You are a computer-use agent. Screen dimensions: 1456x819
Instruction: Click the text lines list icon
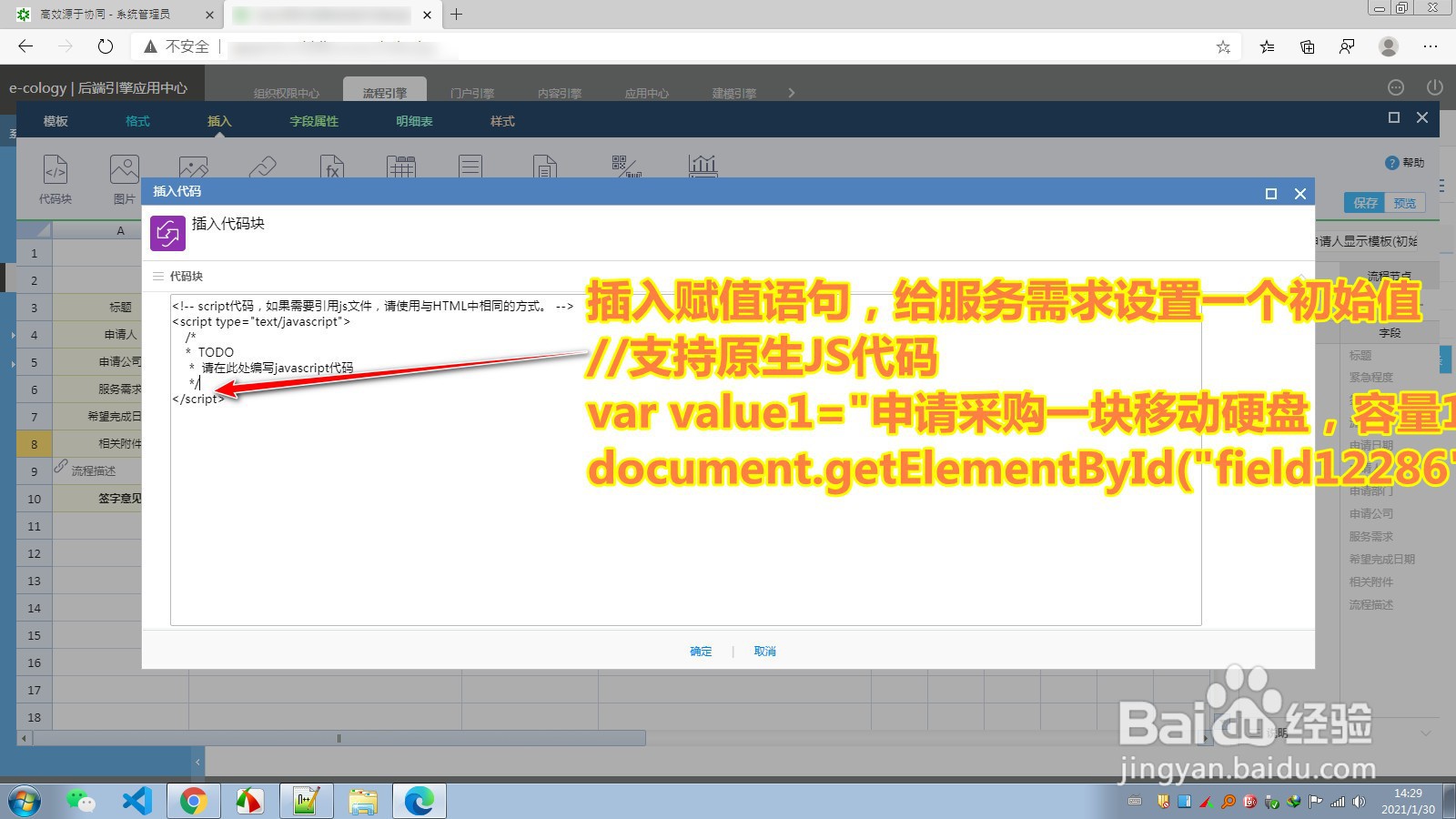click(470, 167)
